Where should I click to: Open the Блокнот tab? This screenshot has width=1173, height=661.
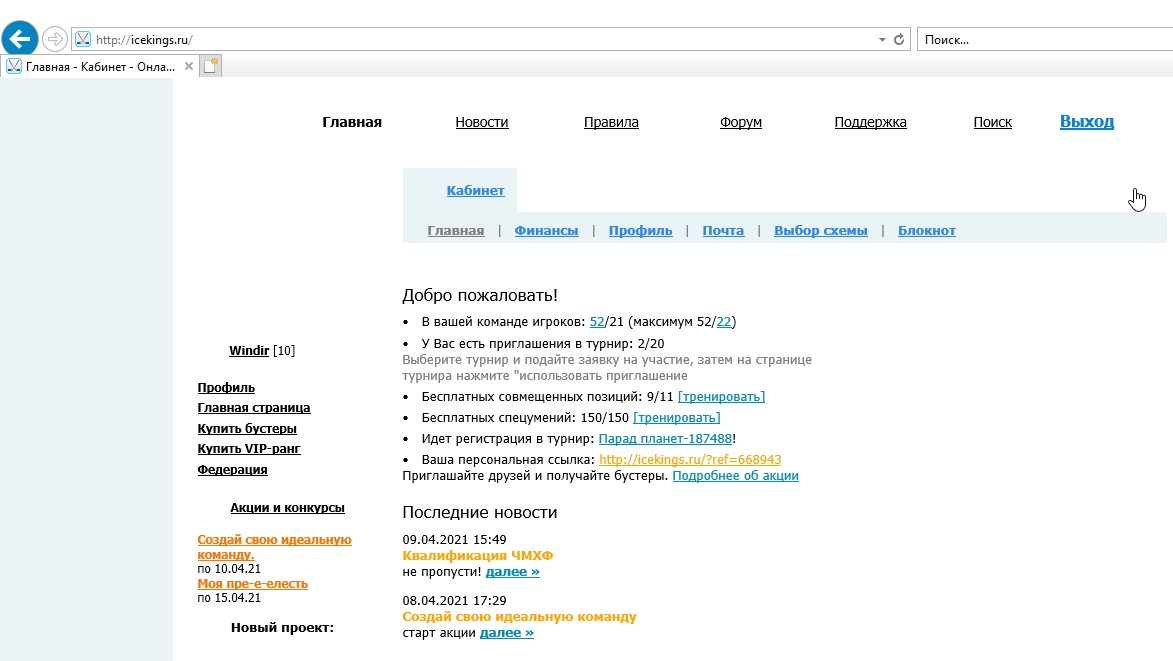[x=927, y=230]
